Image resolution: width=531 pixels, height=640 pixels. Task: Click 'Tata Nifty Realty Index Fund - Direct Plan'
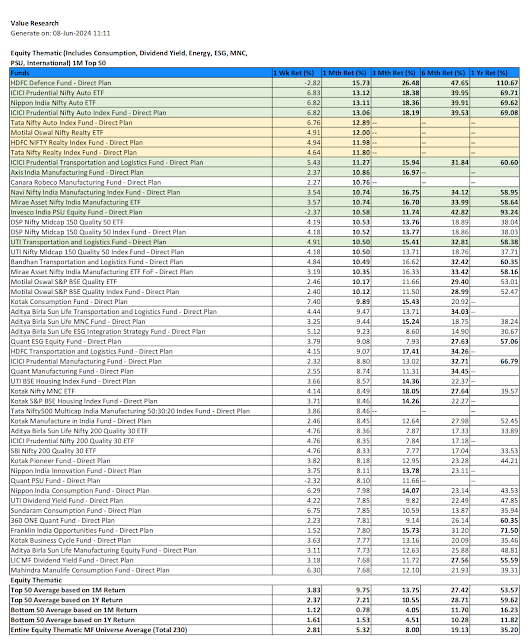pyautogui.click(x=73, y=153)
